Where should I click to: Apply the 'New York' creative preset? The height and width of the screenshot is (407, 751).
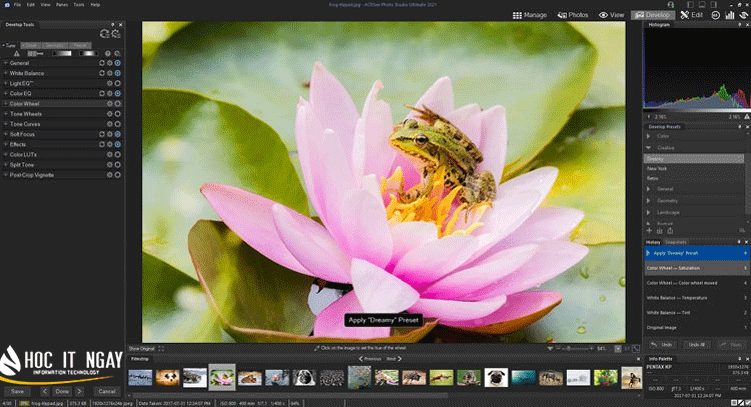coord(657,169)
